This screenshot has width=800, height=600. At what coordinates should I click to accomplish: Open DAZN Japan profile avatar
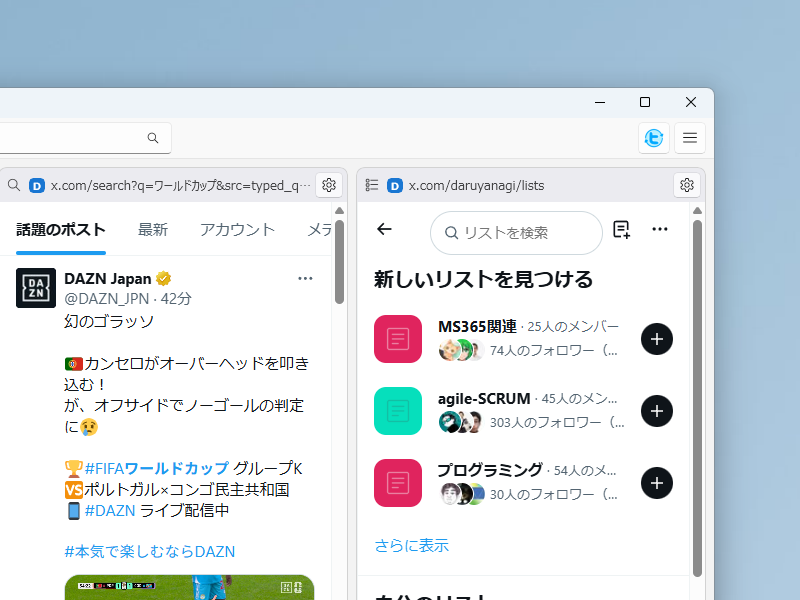point(36,288)
